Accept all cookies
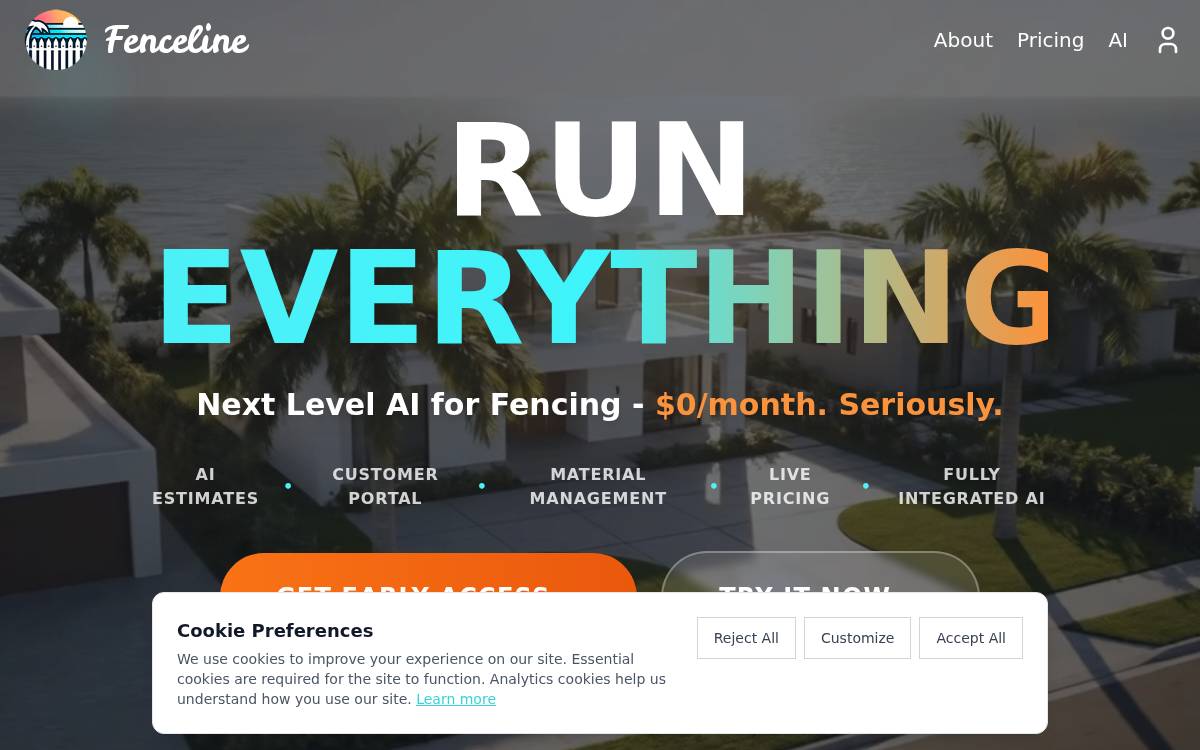The height and width of the screenshot is (750, 1200). pyautogui.click(x=971, y=638)
